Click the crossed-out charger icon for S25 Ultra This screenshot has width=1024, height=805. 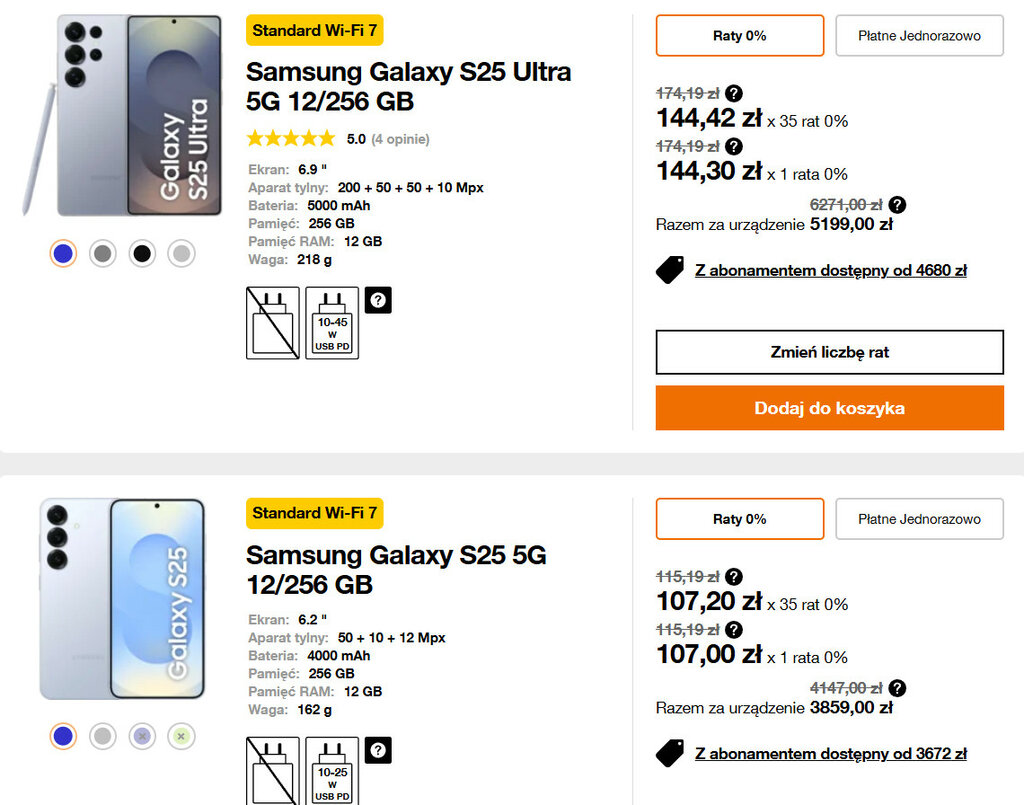(272, 322)
